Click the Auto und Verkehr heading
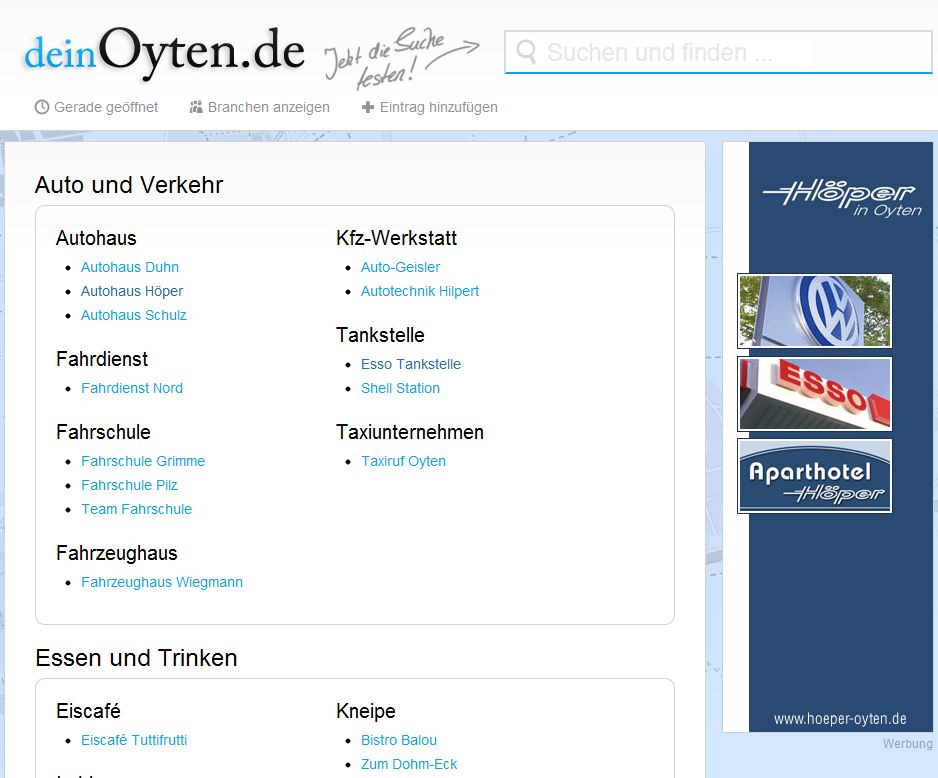938x778 pixels. coord(129,185)
